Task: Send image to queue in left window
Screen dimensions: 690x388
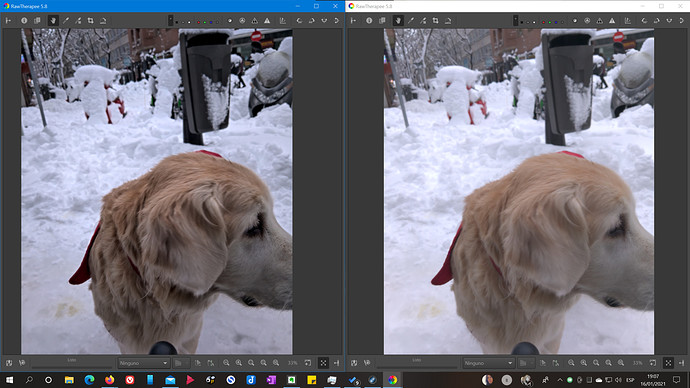Action: point(22,363)
